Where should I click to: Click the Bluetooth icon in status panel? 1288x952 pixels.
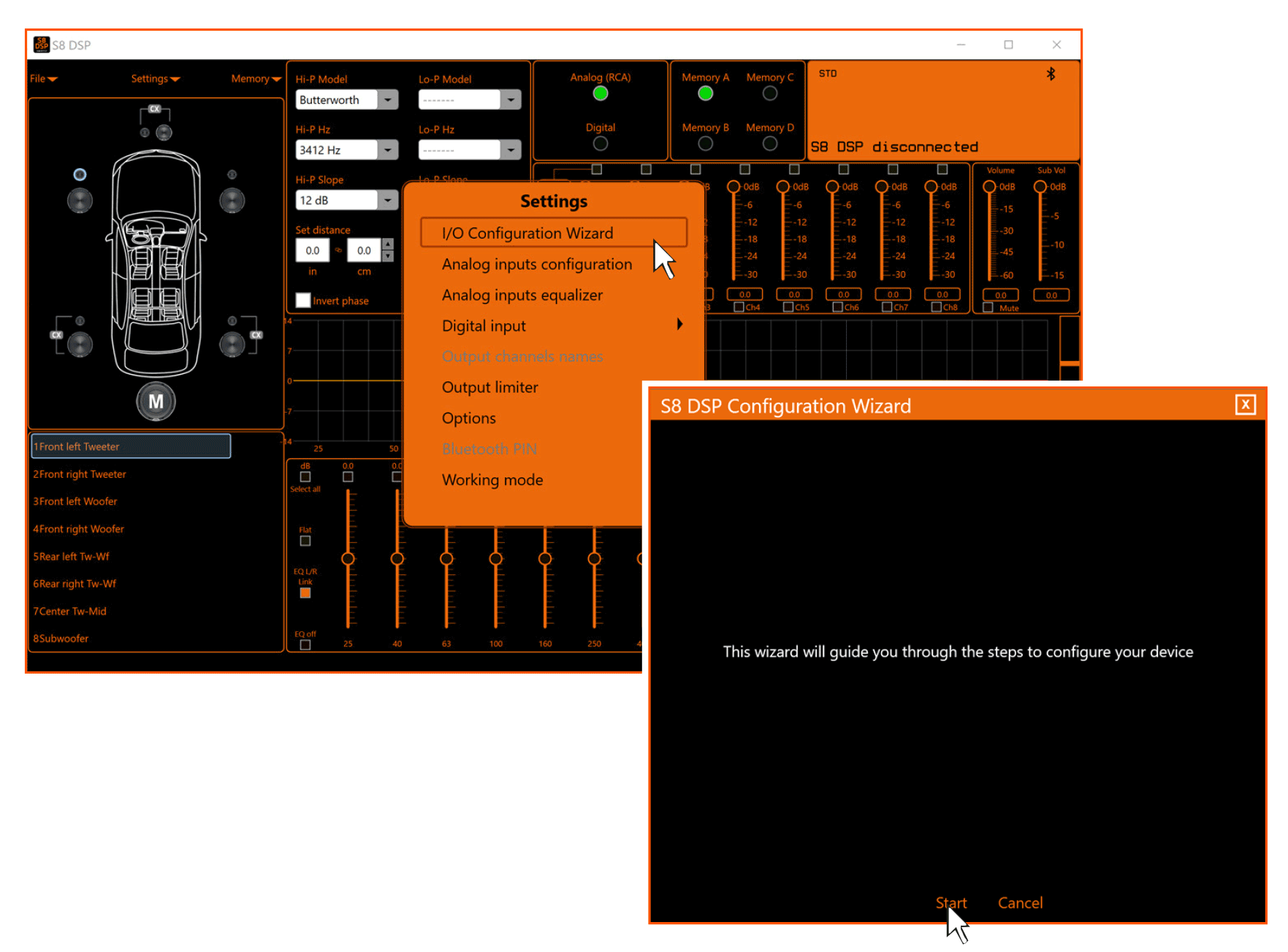coord(1051,74)
